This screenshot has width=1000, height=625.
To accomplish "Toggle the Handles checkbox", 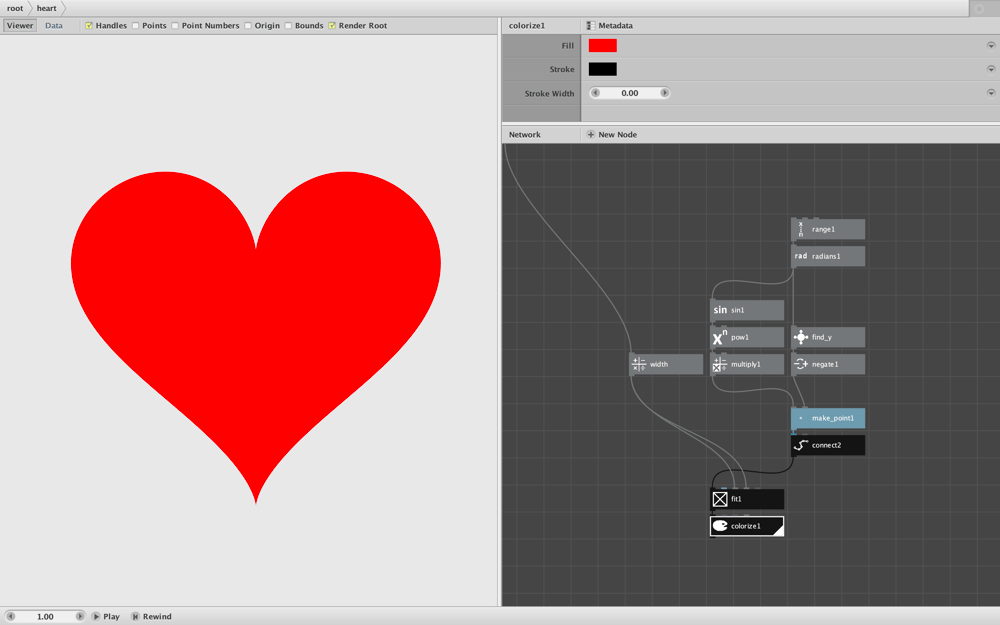I will click(89, 26).
